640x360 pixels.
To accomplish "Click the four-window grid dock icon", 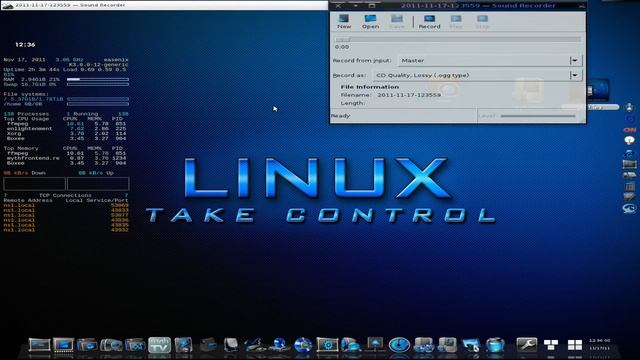I will (x=575, y=345).
